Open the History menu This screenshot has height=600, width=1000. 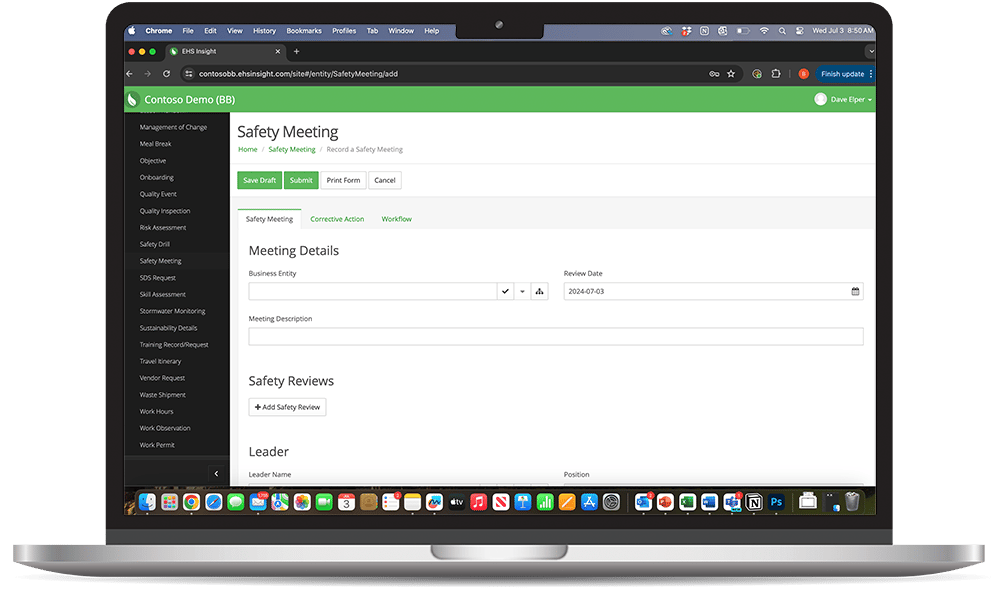tap(265, 31)
